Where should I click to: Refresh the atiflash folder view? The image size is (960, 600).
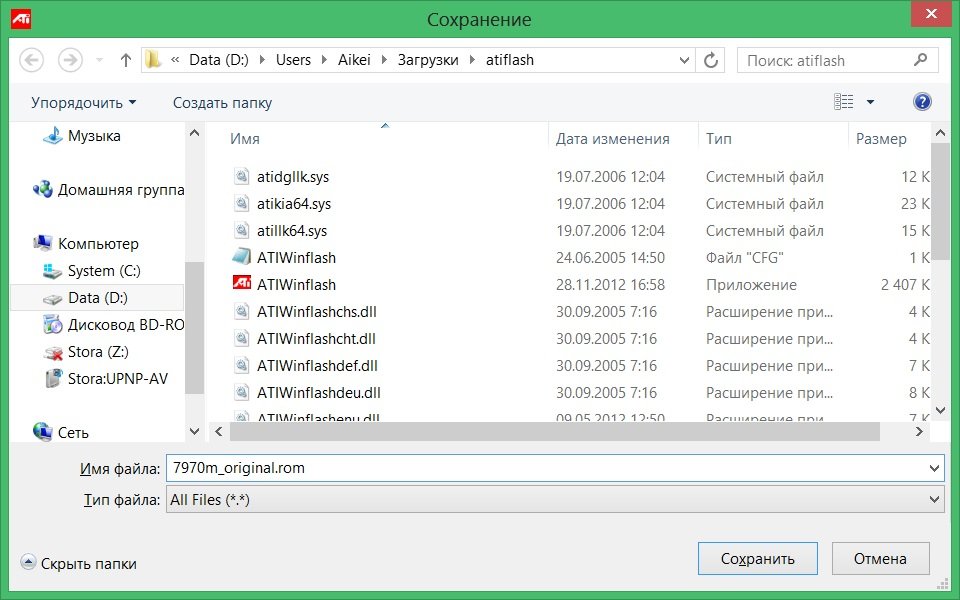(x=710, y=60)
